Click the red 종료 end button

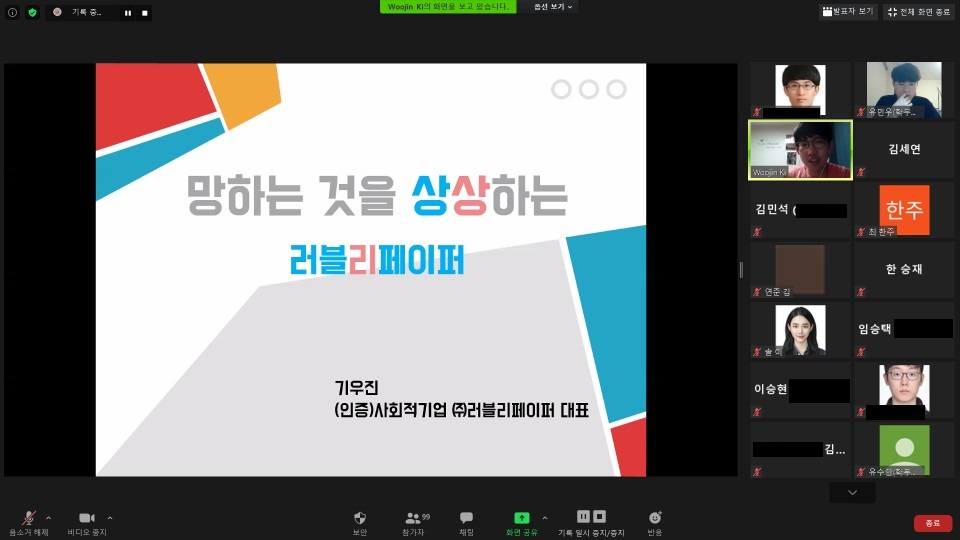coord(932,523)
